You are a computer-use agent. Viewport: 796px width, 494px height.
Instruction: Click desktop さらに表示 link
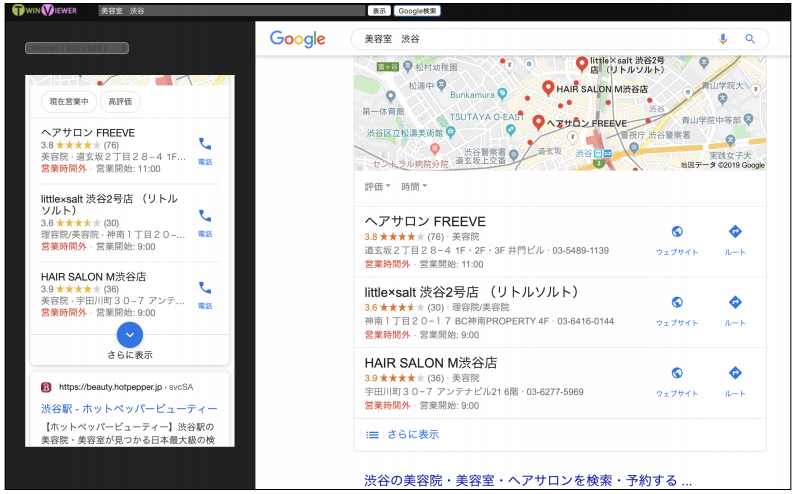point(413,435)
